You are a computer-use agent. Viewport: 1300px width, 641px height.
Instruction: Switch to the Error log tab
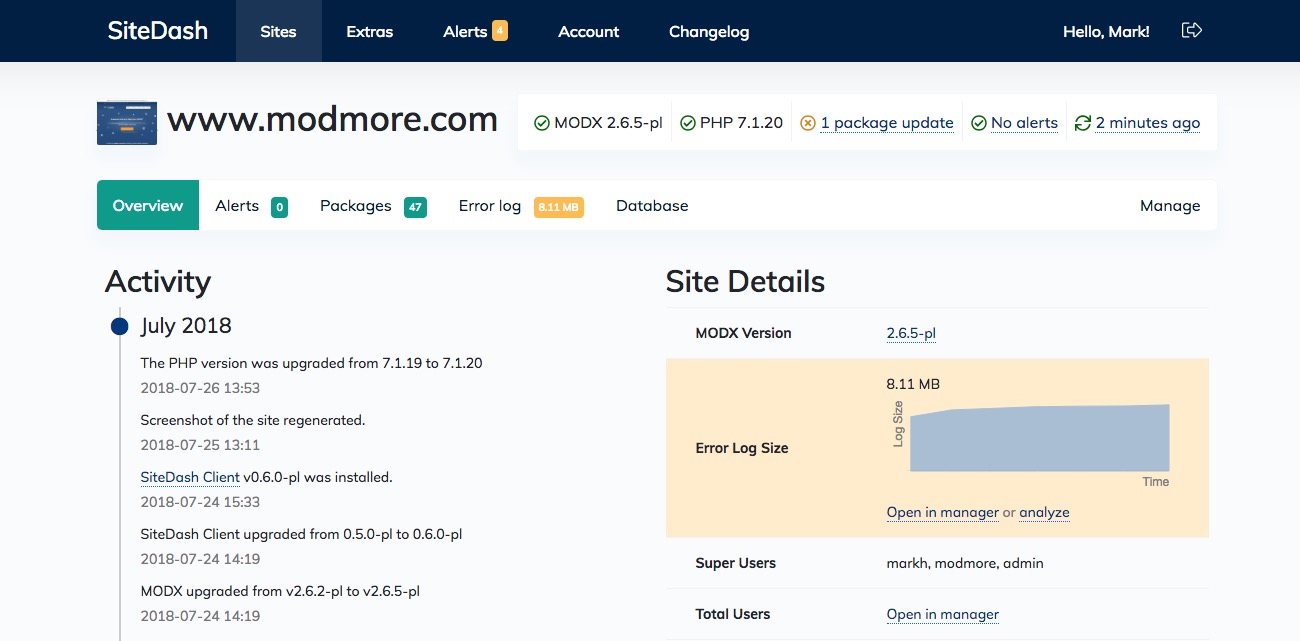pos(489,205)
